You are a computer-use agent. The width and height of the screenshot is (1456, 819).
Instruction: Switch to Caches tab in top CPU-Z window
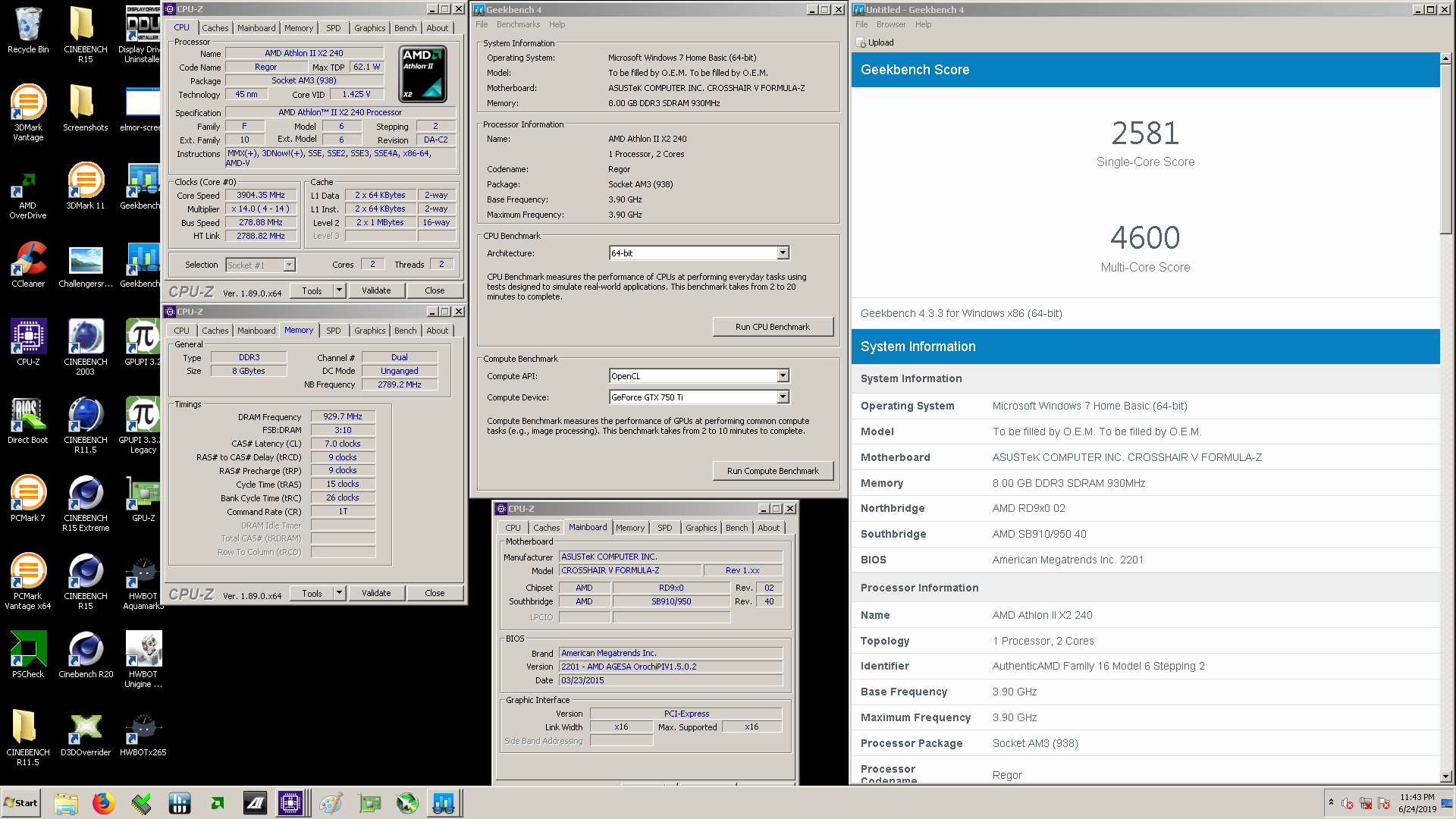pyautogui.click(x=215, y=28)
